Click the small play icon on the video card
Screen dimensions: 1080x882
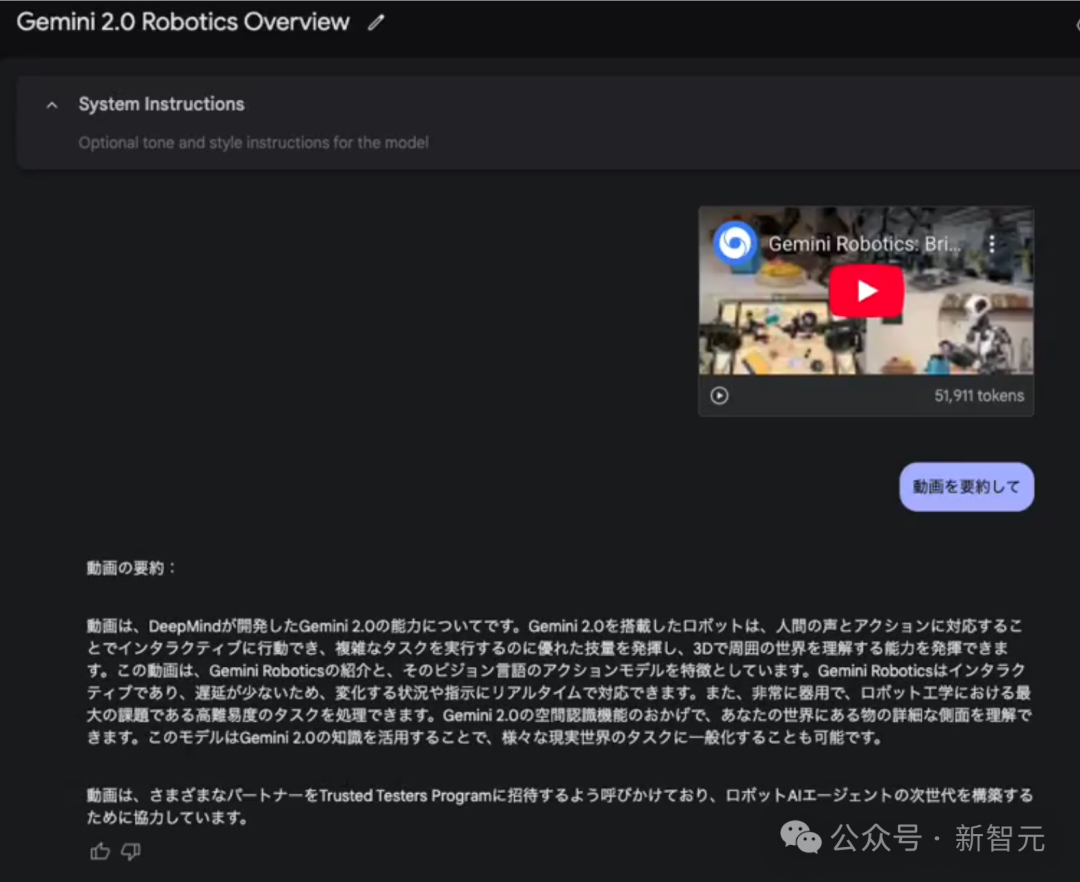[x=719, y=395]
